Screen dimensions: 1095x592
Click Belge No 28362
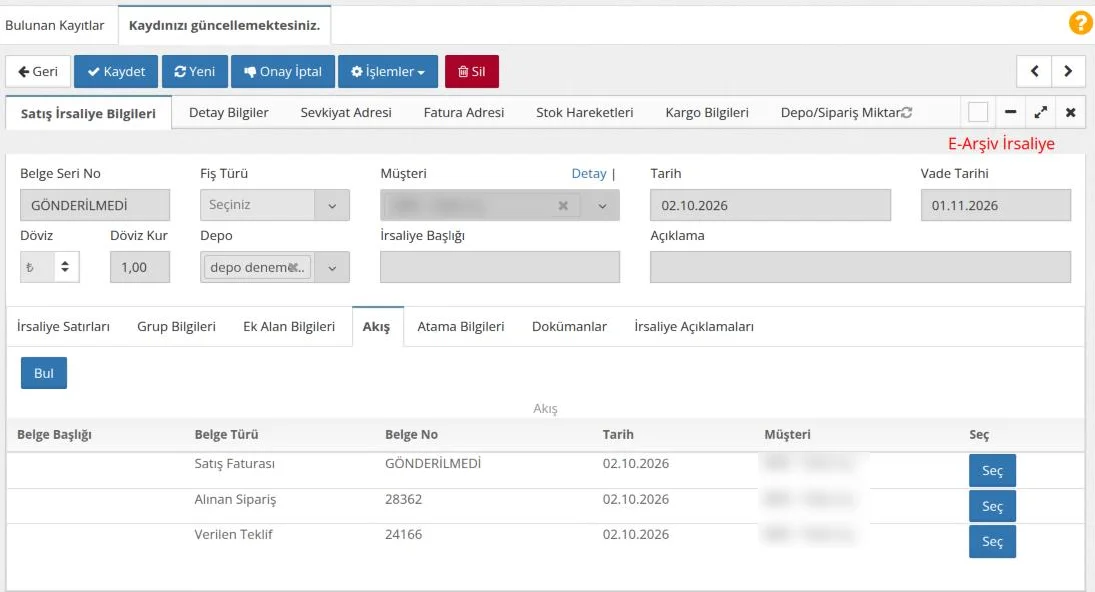click(x=403, y=499)
